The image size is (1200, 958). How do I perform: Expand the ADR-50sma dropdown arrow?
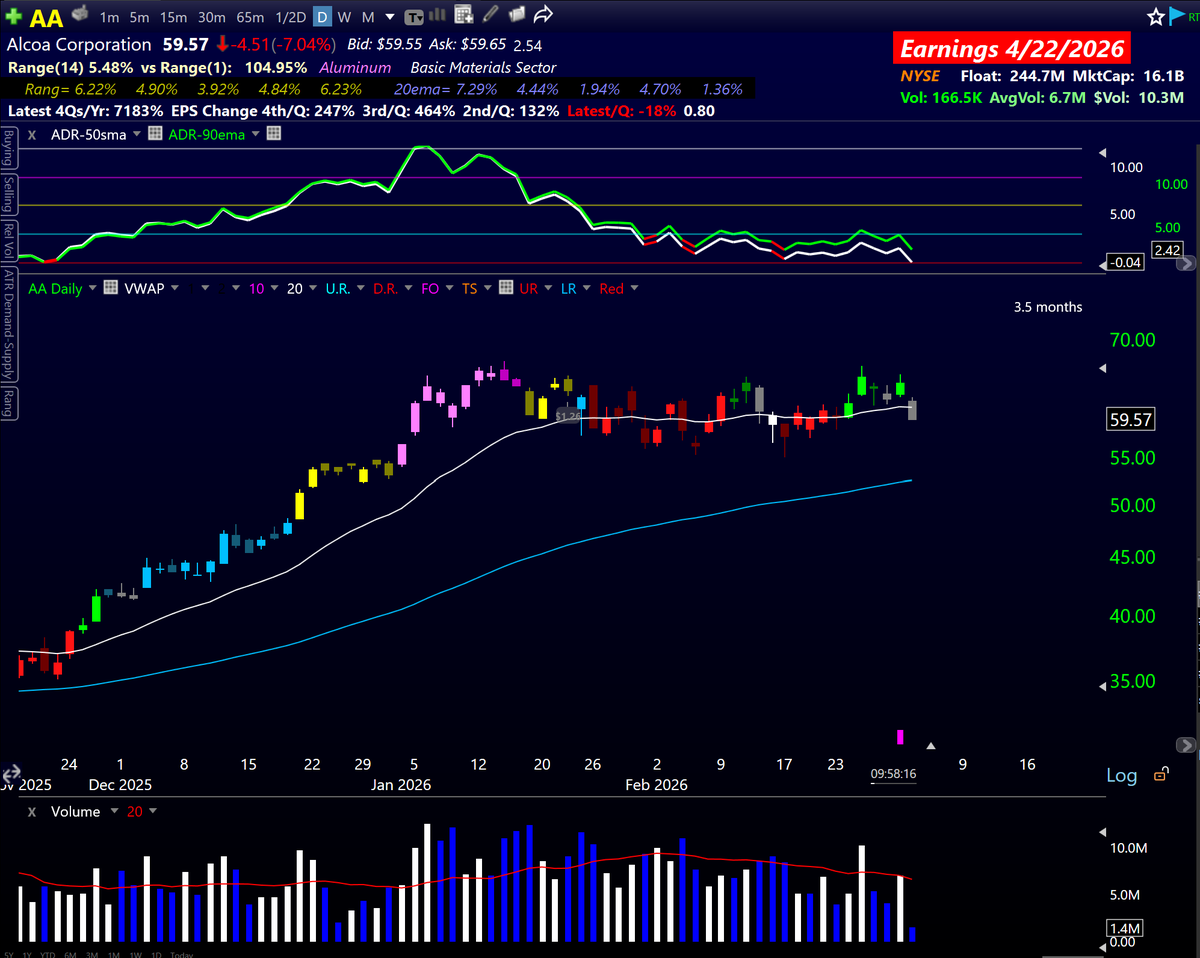pyautogui.click(x=136, y=135)
